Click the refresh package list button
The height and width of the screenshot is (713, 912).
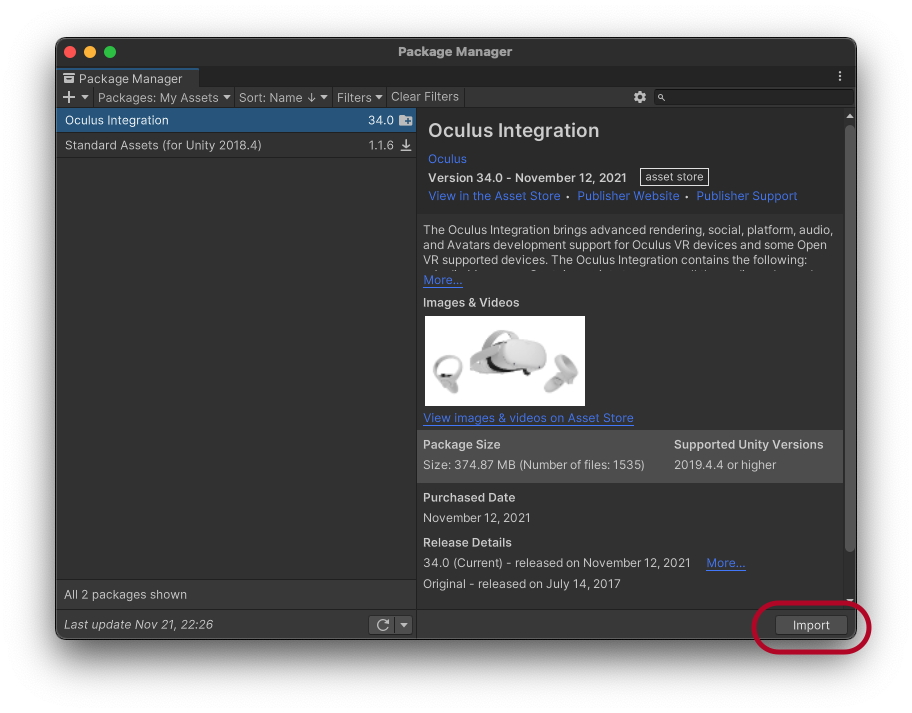383,625
